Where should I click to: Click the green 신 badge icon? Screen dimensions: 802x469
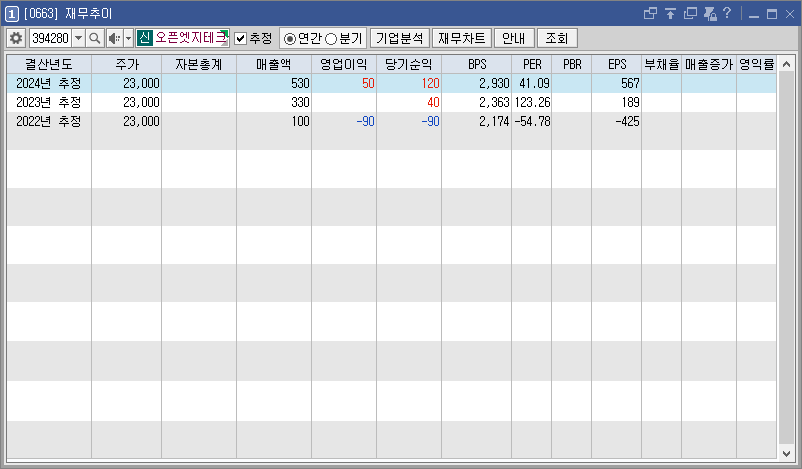click(145, 38)
